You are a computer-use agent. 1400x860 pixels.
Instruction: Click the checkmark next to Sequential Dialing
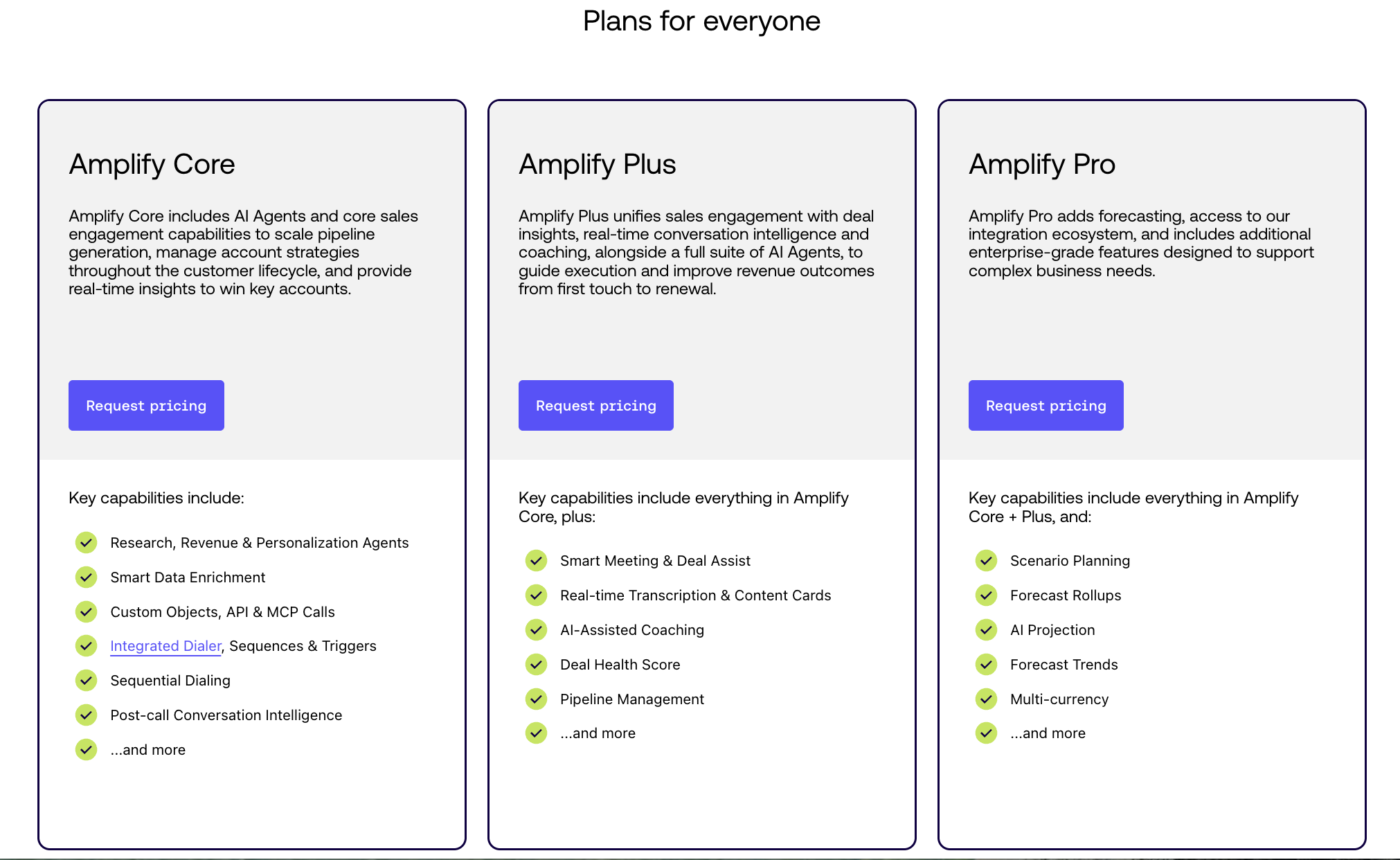click(86, 680)
